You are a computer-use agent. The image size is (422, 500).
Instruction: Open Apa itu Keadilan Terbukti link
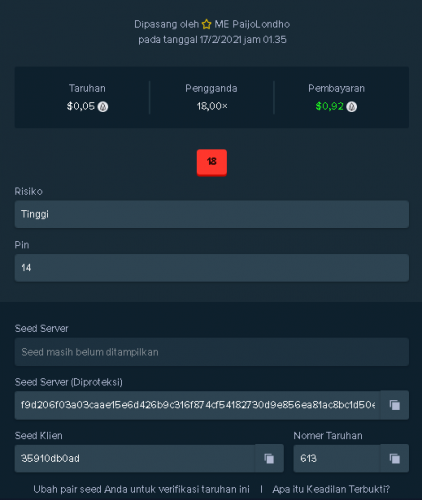pyautogui.click(x=331, y=489)
